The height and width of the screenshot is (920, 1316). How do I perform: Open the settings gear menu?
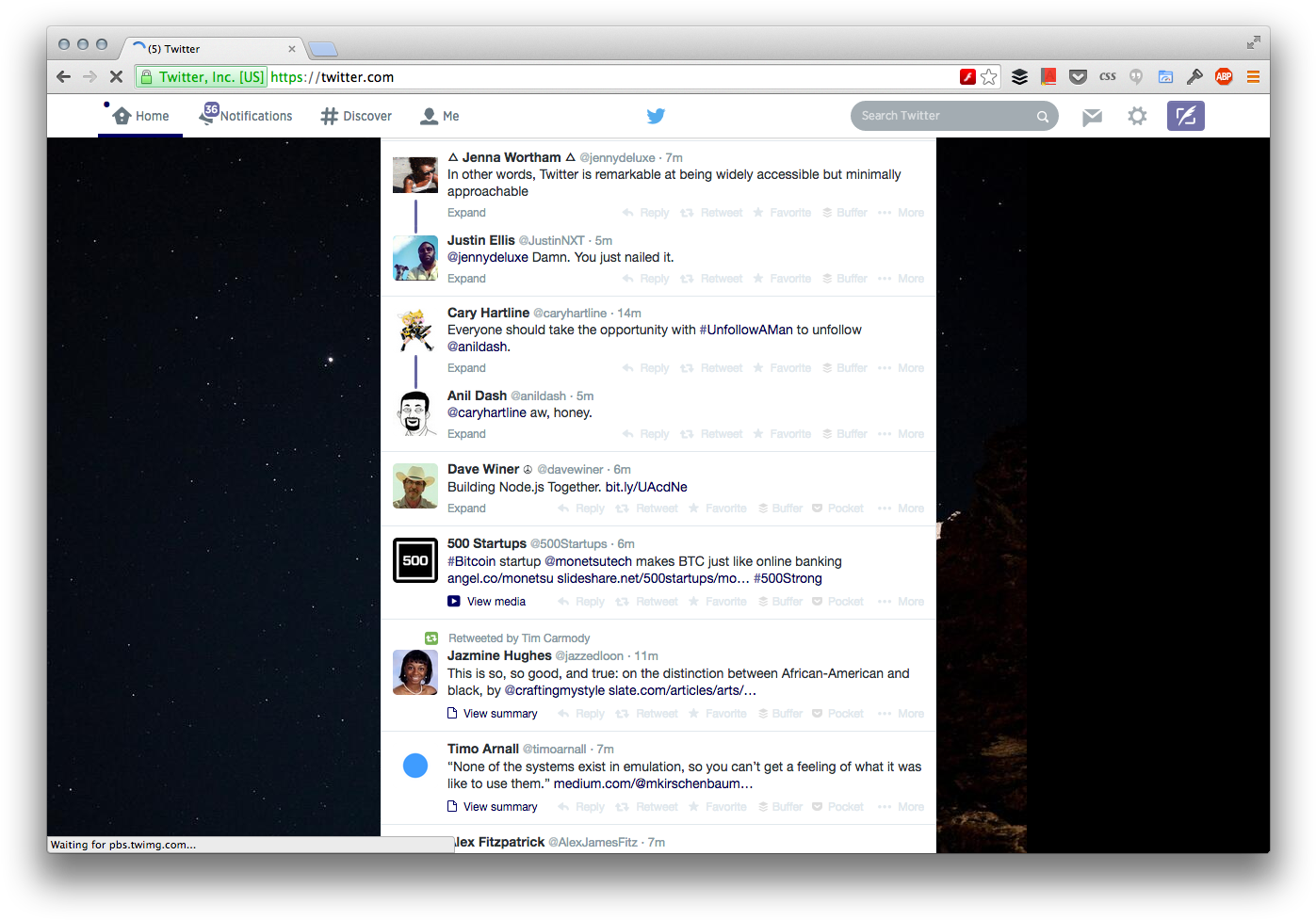coord(1137,116)
